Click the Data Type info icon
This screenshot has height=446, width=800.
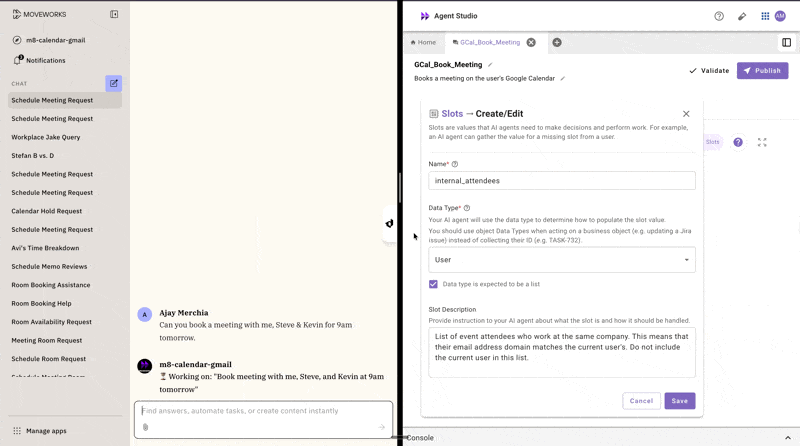(x=467, y=208)
